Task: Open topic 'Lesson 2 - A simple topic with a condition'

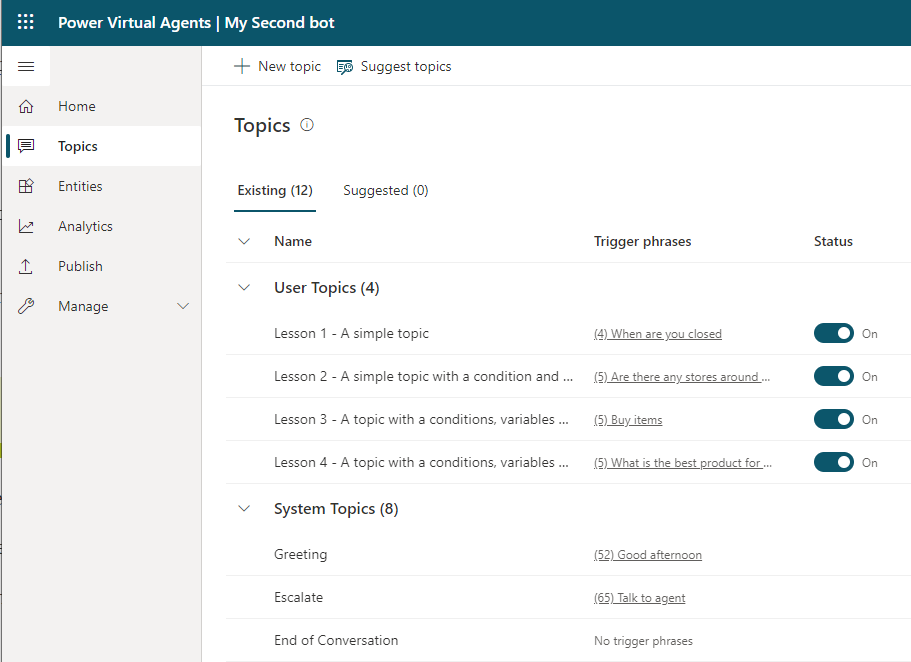Action: 424,377
